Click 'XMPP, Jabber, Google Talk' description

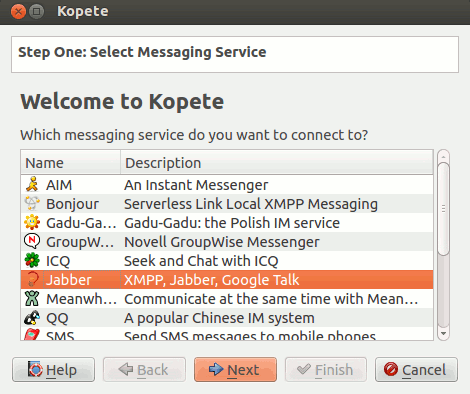(211, 280)
